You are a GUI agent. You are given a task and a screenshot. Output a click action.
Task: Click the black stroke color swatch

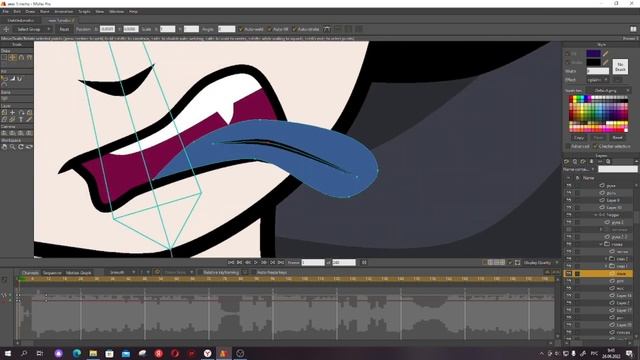click(593, 62)
